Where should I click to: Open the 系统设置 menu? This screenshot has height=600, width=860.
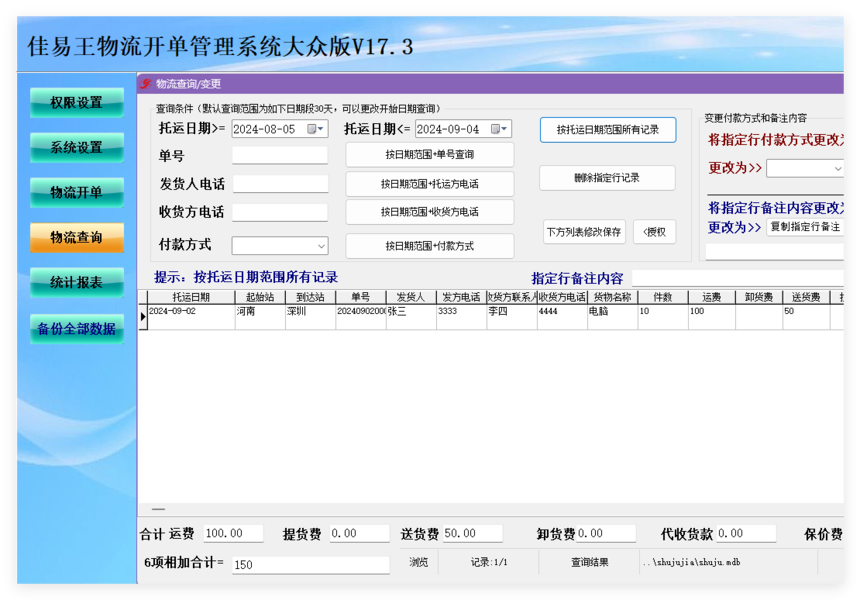(77, 148)
